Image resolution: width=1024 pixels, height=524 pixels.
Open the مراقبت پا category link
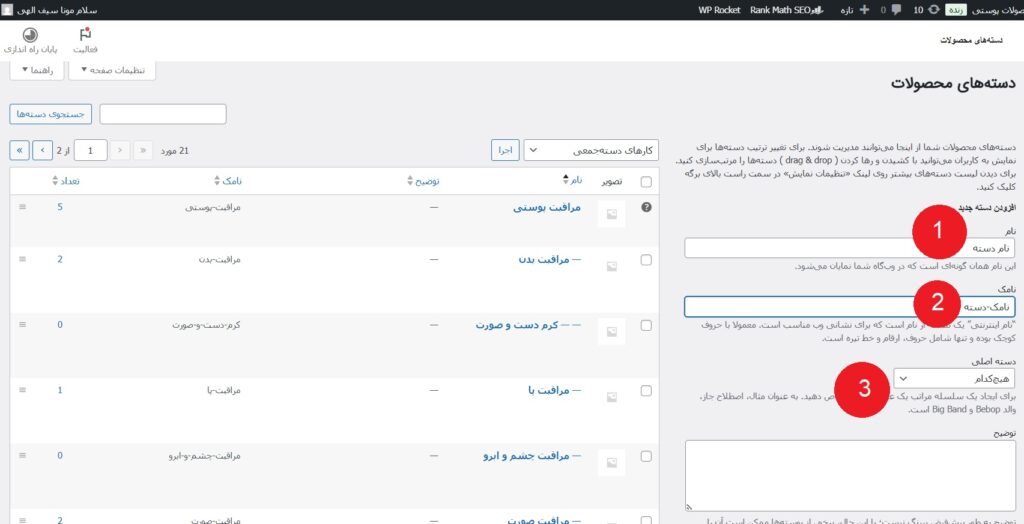554,390
